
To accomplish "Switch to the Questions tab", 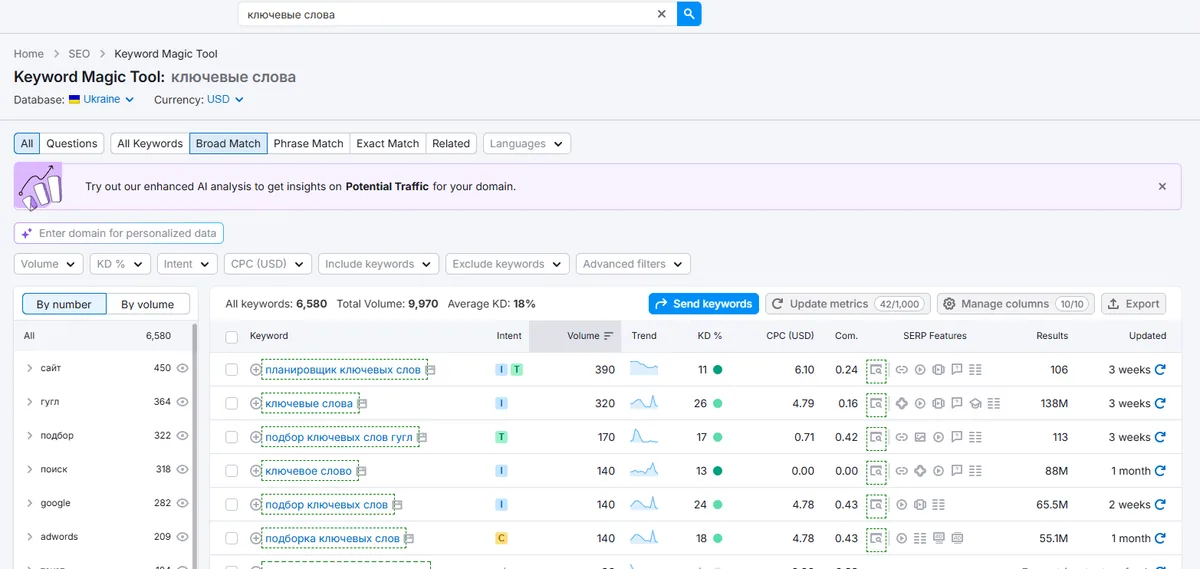I will tap(72, 144).
